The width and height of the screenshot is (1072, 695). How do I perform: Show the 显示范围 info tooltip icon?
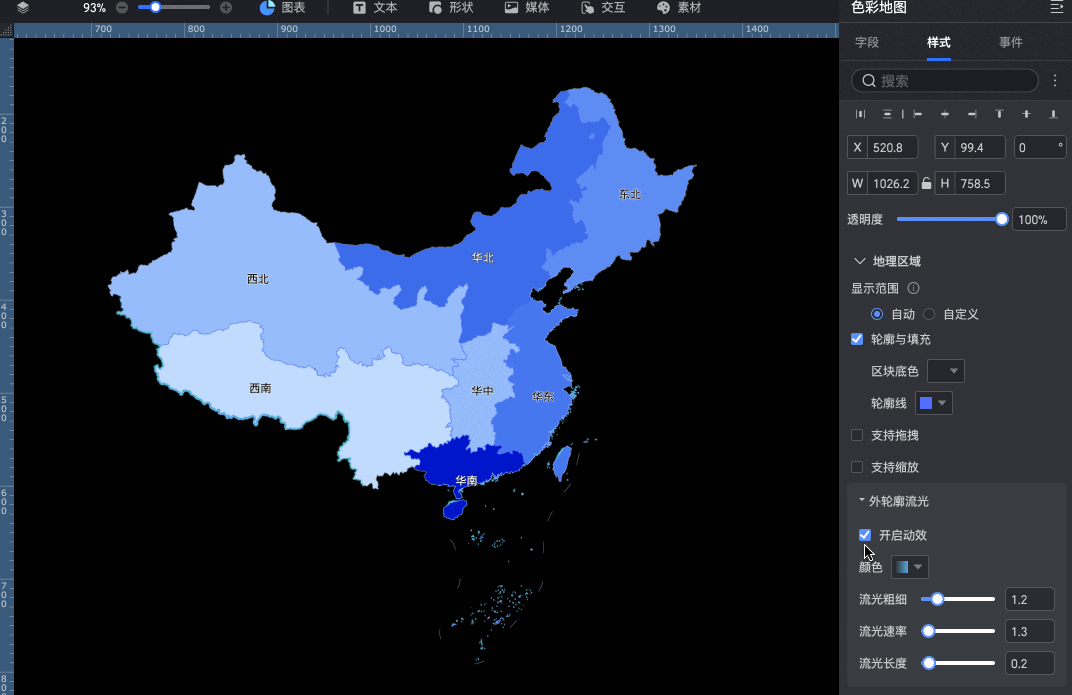913,288
